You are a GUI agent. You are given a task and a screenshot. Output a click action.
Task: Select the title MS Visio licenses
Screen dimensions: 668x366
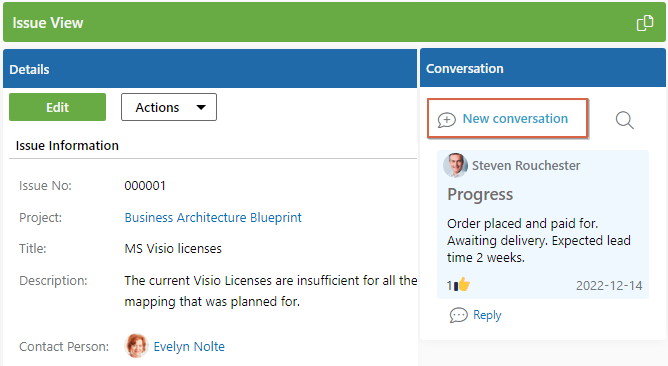pyautogui.click(x=173, y=248)
